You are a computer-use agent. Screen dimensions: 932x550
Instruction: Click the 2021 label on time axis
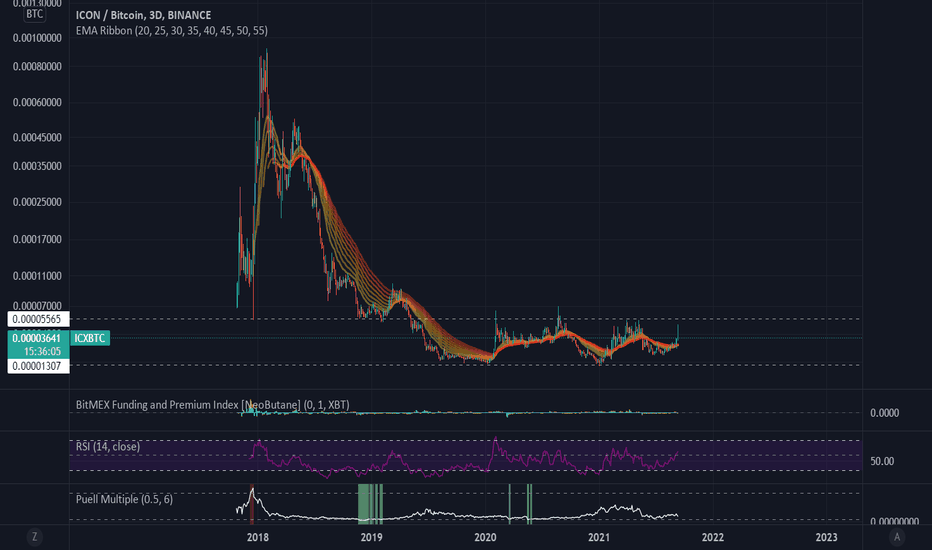pyautogui.click(x=599, y=538)
